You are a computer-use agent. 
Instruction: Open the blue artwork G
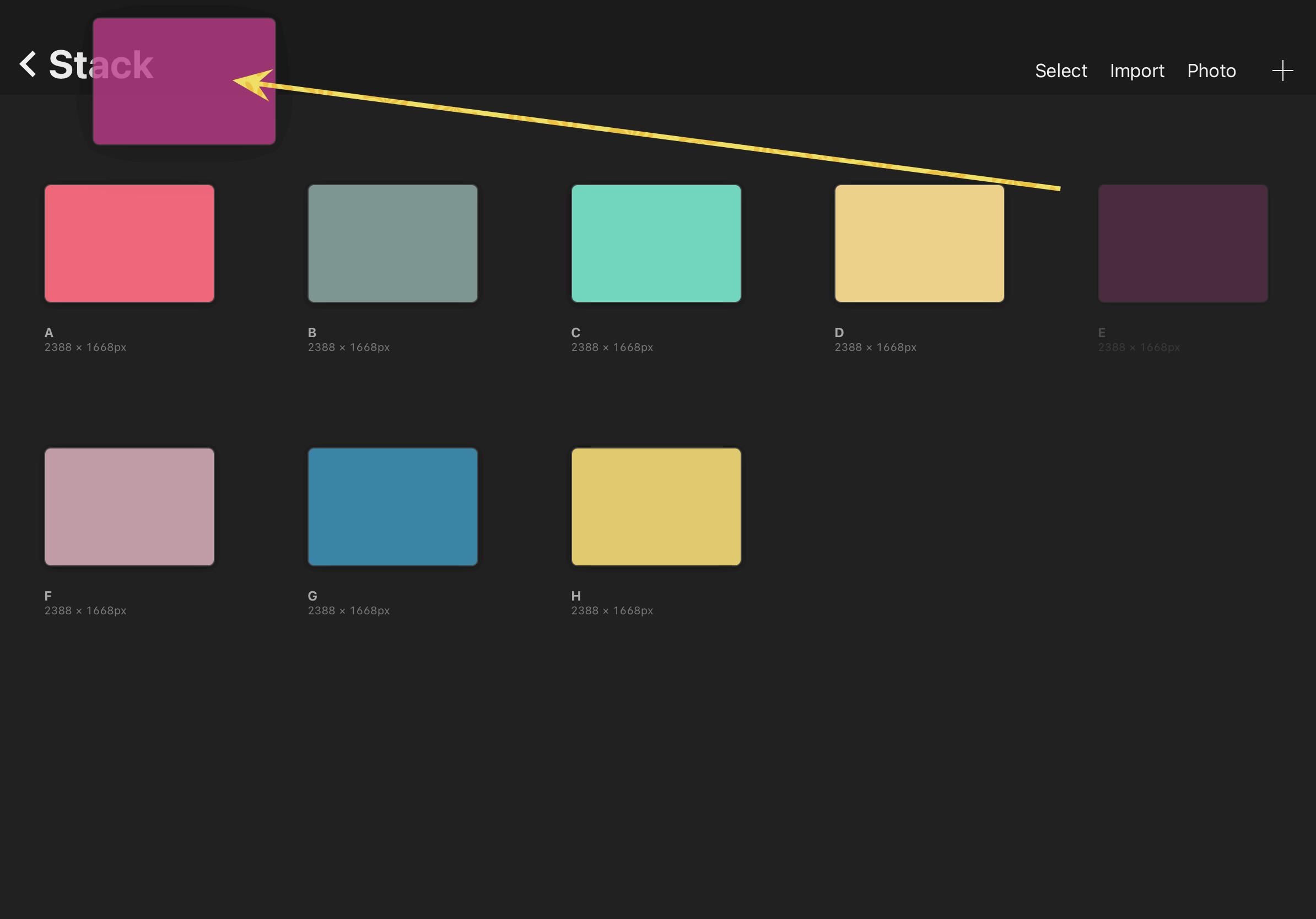click(x=392, y=506)
